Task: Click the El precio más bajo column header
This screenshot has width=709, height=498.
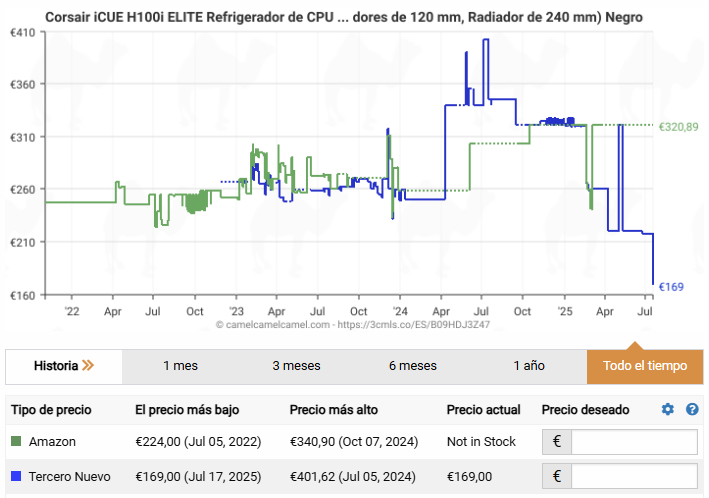Action: 187,410
